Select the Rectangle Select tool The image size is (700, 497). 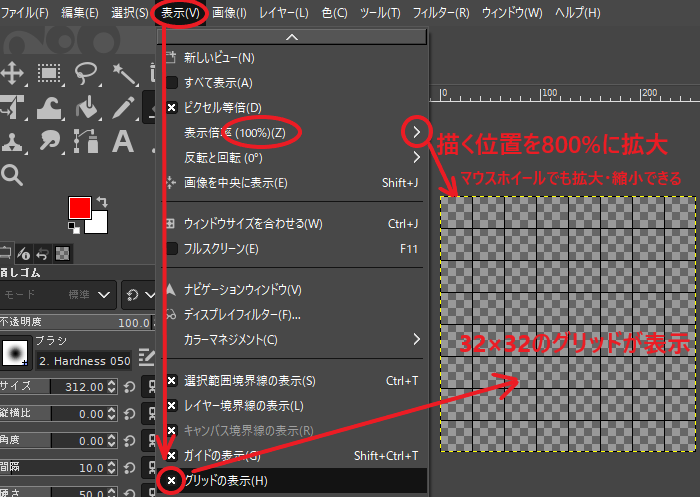click(x=49, y=73)
